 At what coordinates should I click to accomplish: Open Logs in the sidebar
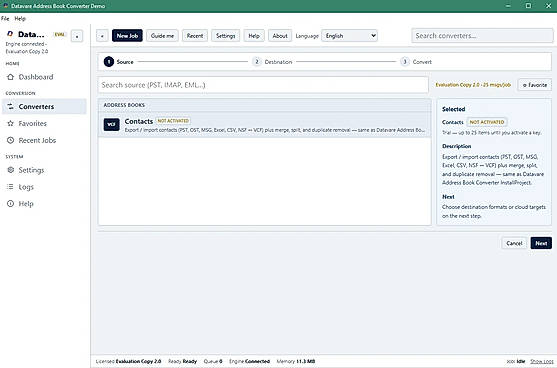pos(44,187)
